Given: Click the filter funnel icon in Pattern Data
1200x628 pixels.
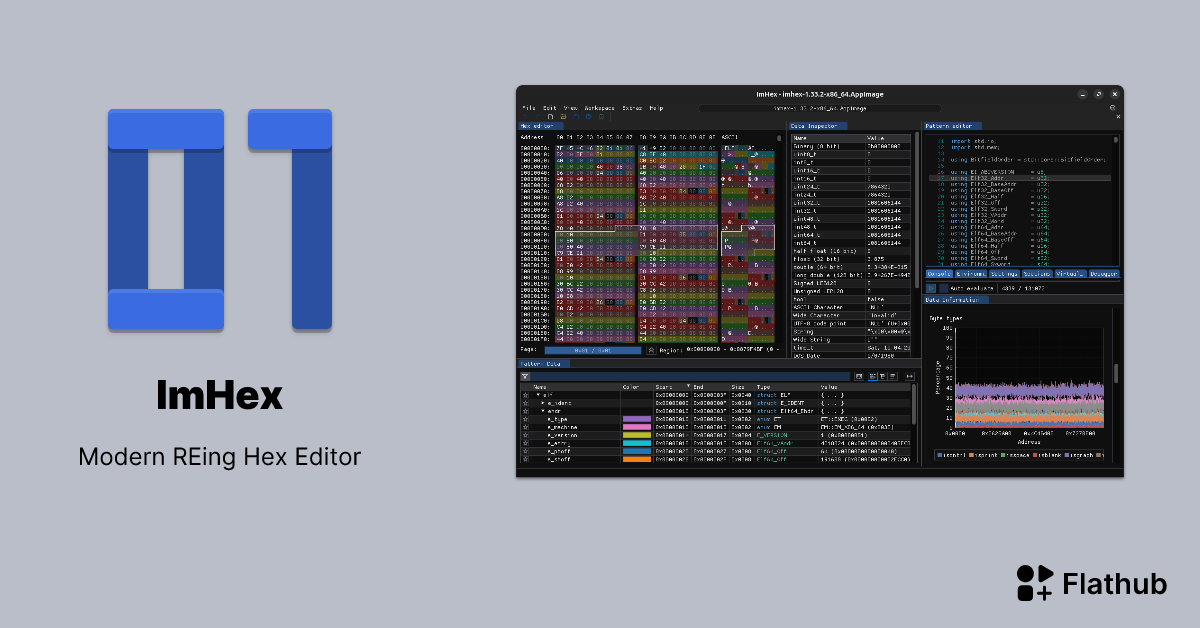Looking at the screenshot, I should tap(525, 376).
